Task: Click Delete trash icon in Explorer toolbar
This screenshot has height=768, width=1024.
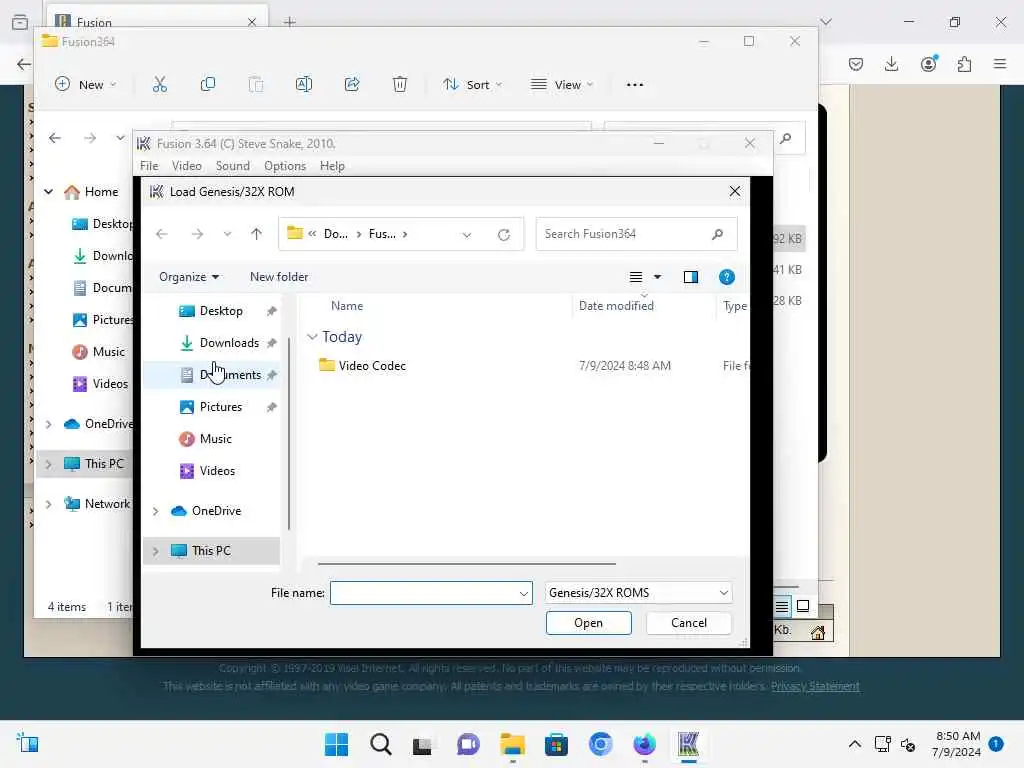Action: [400, 84]
